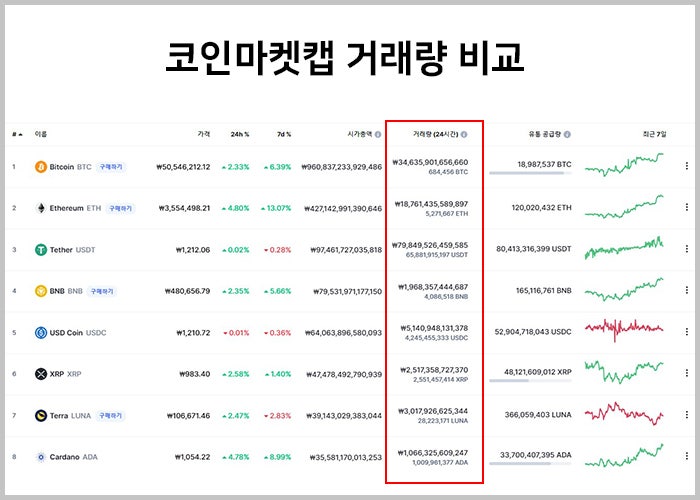Click the Cardano coin logo icon

tap(41, 457)
